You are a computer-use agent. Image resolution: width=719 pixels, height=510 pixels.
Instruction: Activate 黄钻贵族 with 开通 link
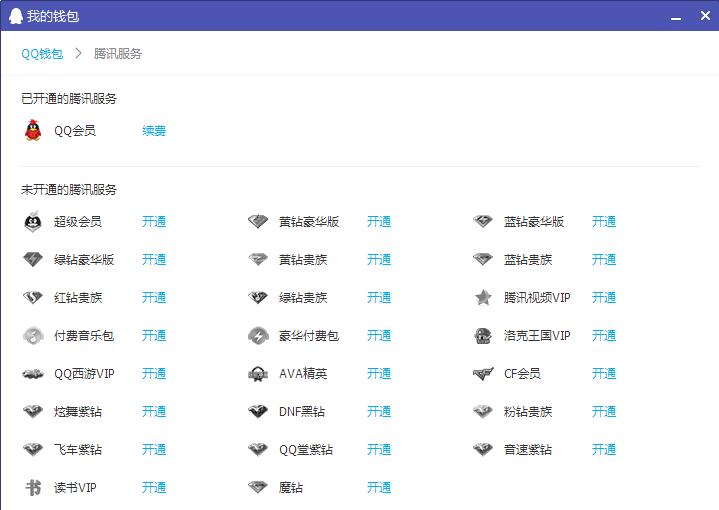[x=379, y=260]
